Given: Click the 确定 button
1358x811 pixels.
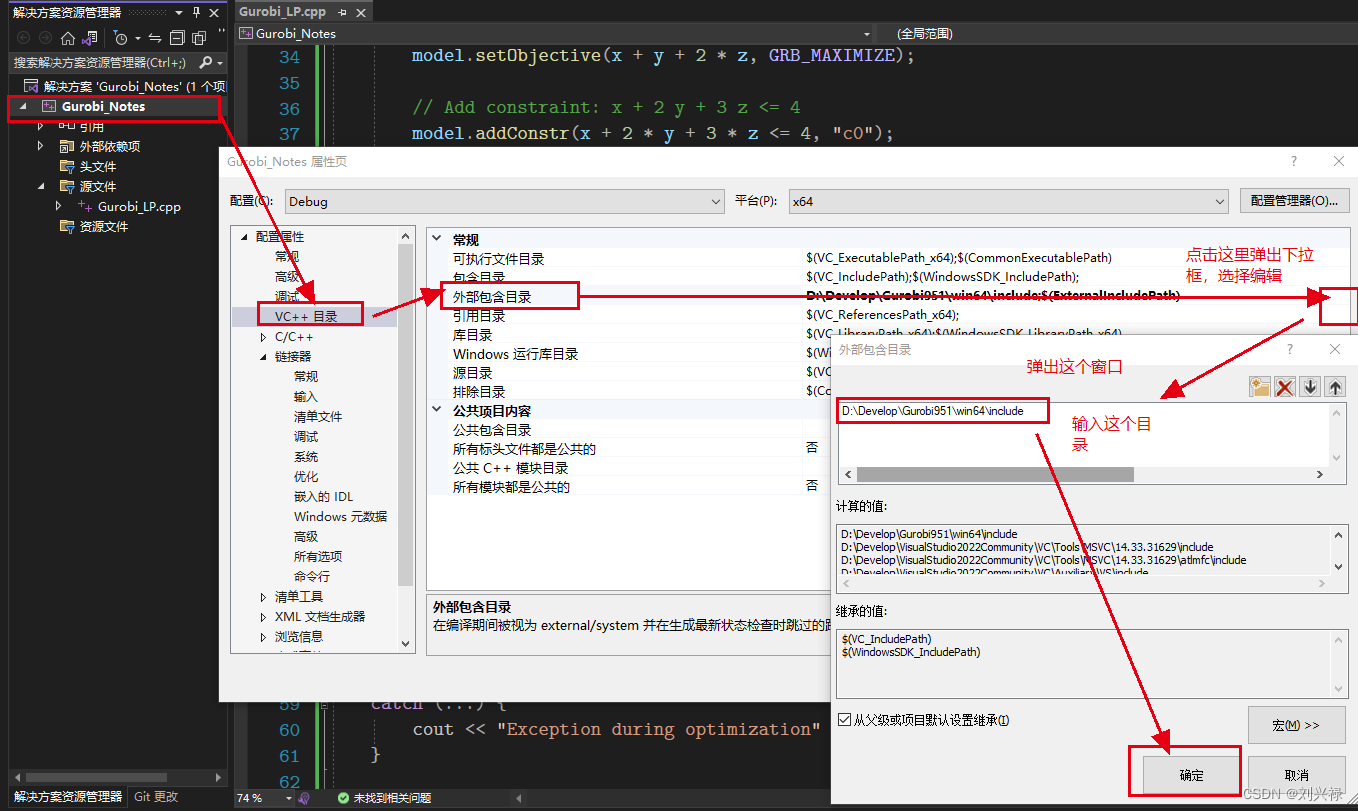Looking at the screenshot, I should [1191, 775].
